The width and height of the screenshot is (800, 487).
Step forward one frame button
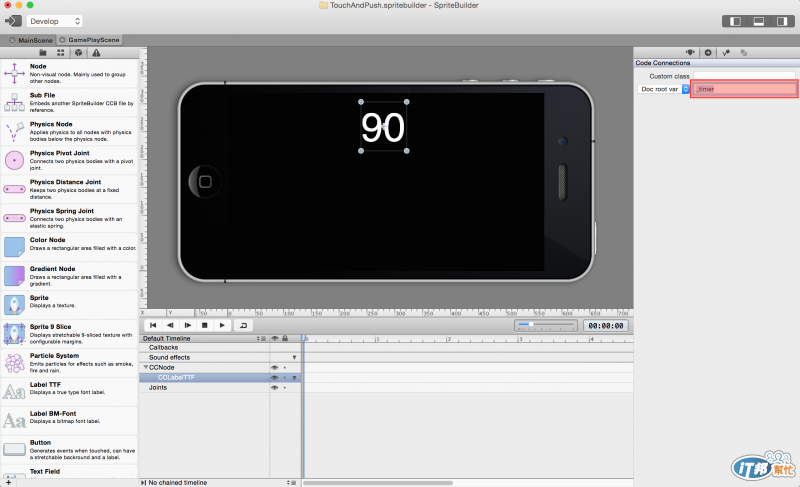pyautogui.click(x=188, y=325)
